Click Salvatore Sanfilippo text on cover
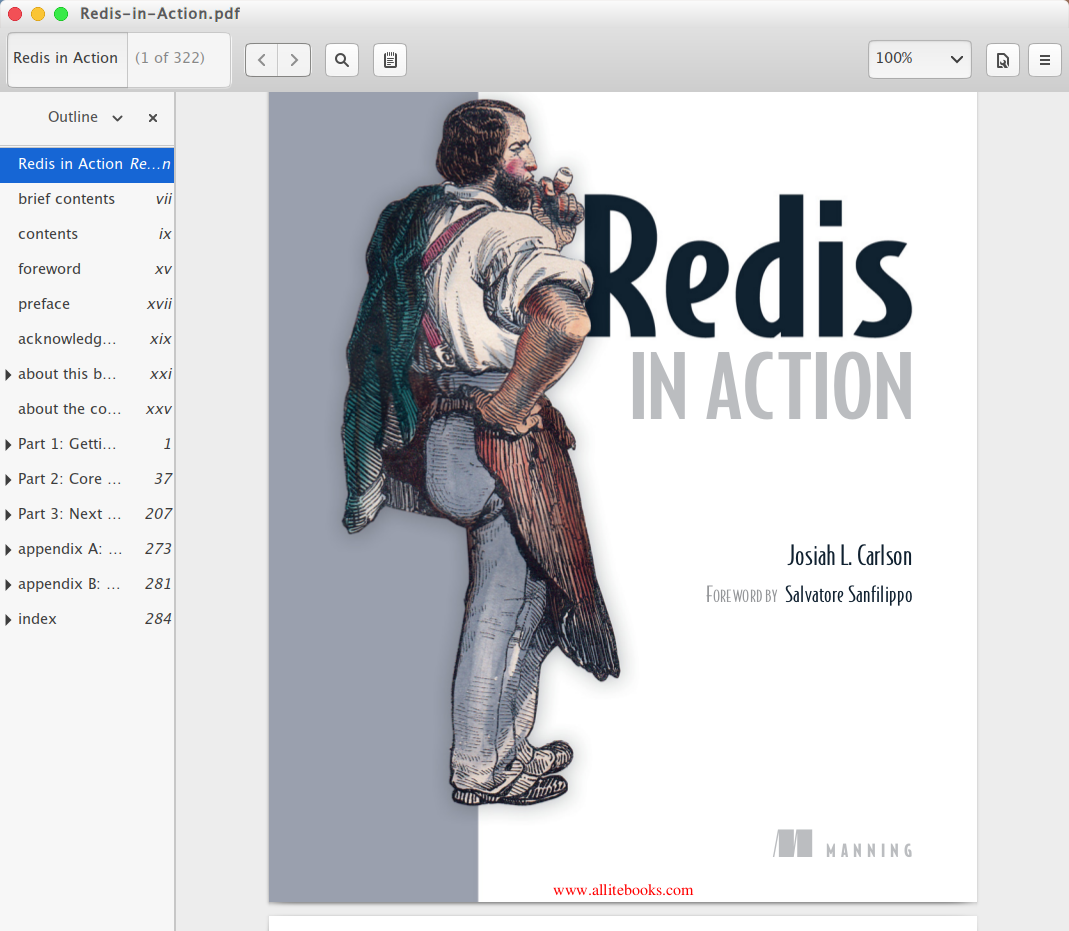 point(848,595)
